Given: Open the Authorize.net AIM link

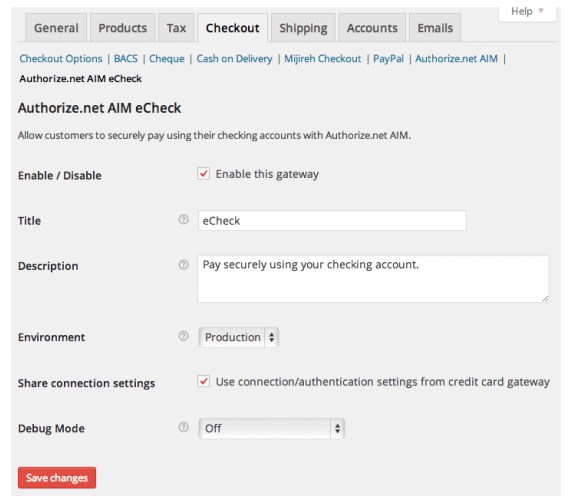Looking at the screenshot, I should coord(457,59).
